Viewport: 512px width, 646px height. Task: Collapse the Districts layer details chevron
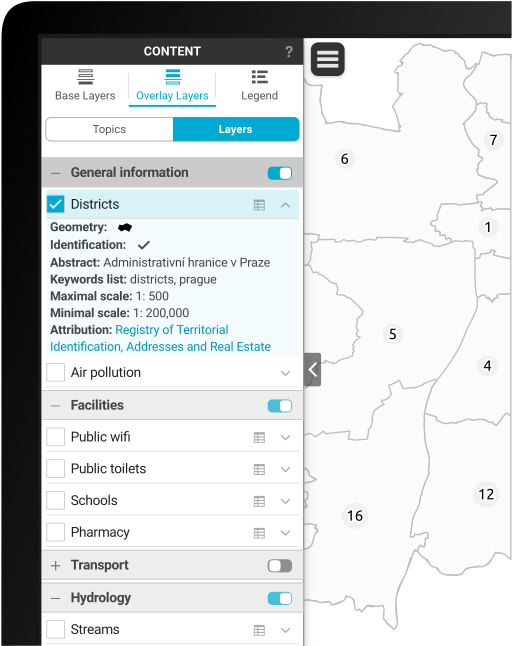[285, 205]
